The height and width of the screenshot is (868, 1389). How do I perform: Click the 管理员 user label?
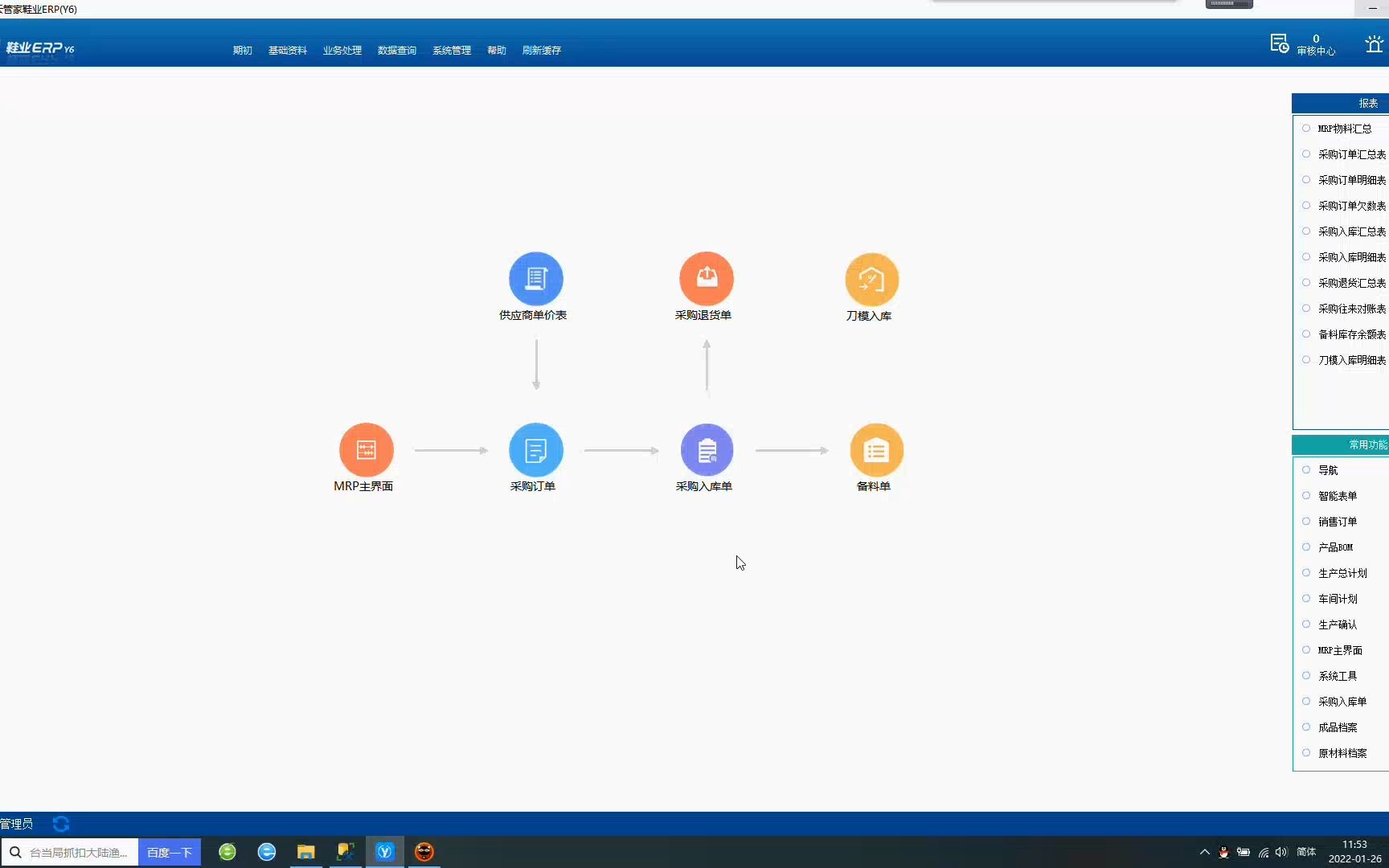pyautogui.click(x=16, y=824)
